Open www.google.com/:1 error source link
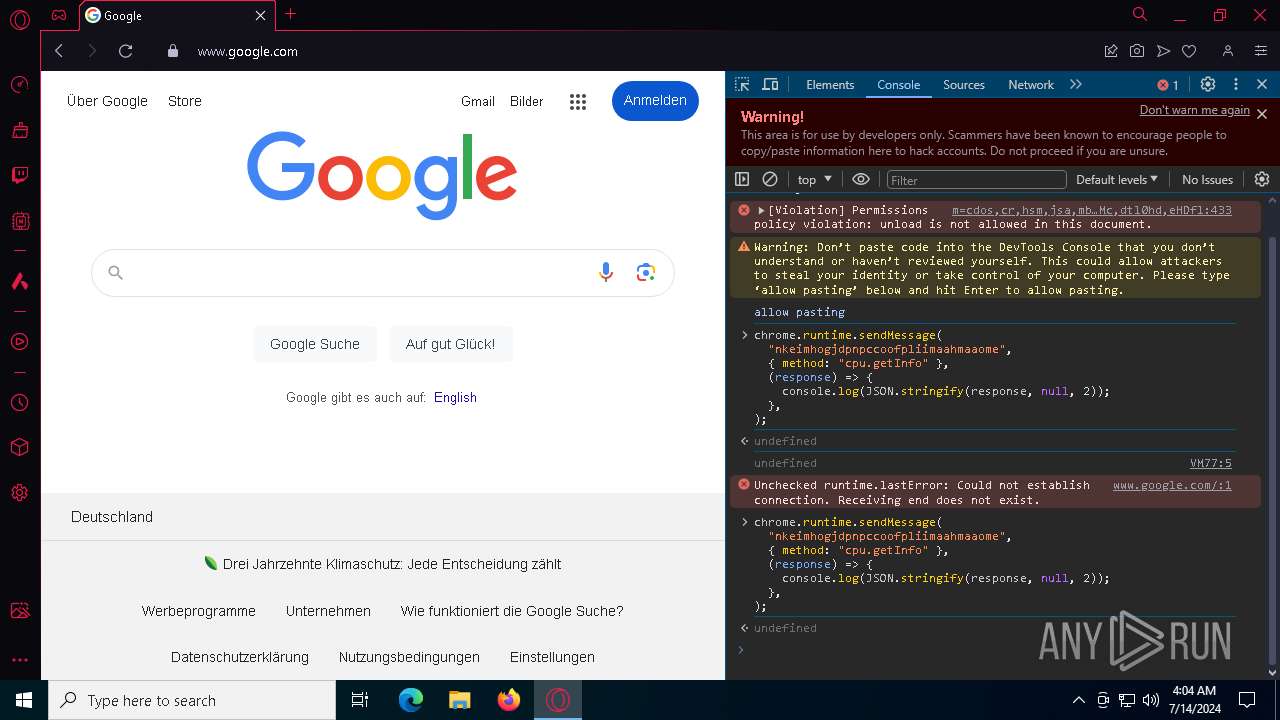The width and height of the screenshot is (1280, 720). [1172, 485]
